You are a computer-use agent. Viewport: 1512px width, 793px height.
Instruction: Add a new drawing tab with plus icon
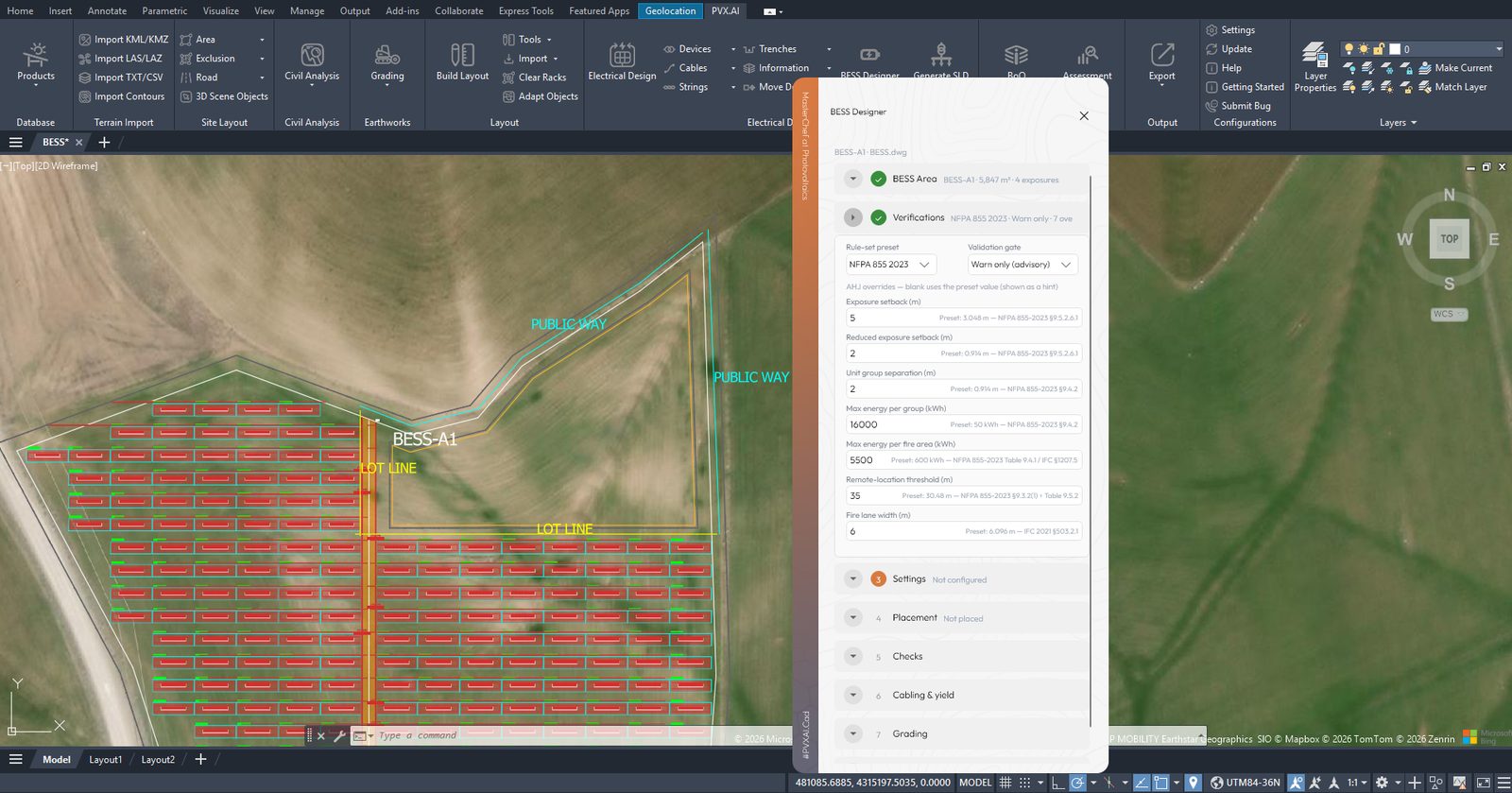104,142
